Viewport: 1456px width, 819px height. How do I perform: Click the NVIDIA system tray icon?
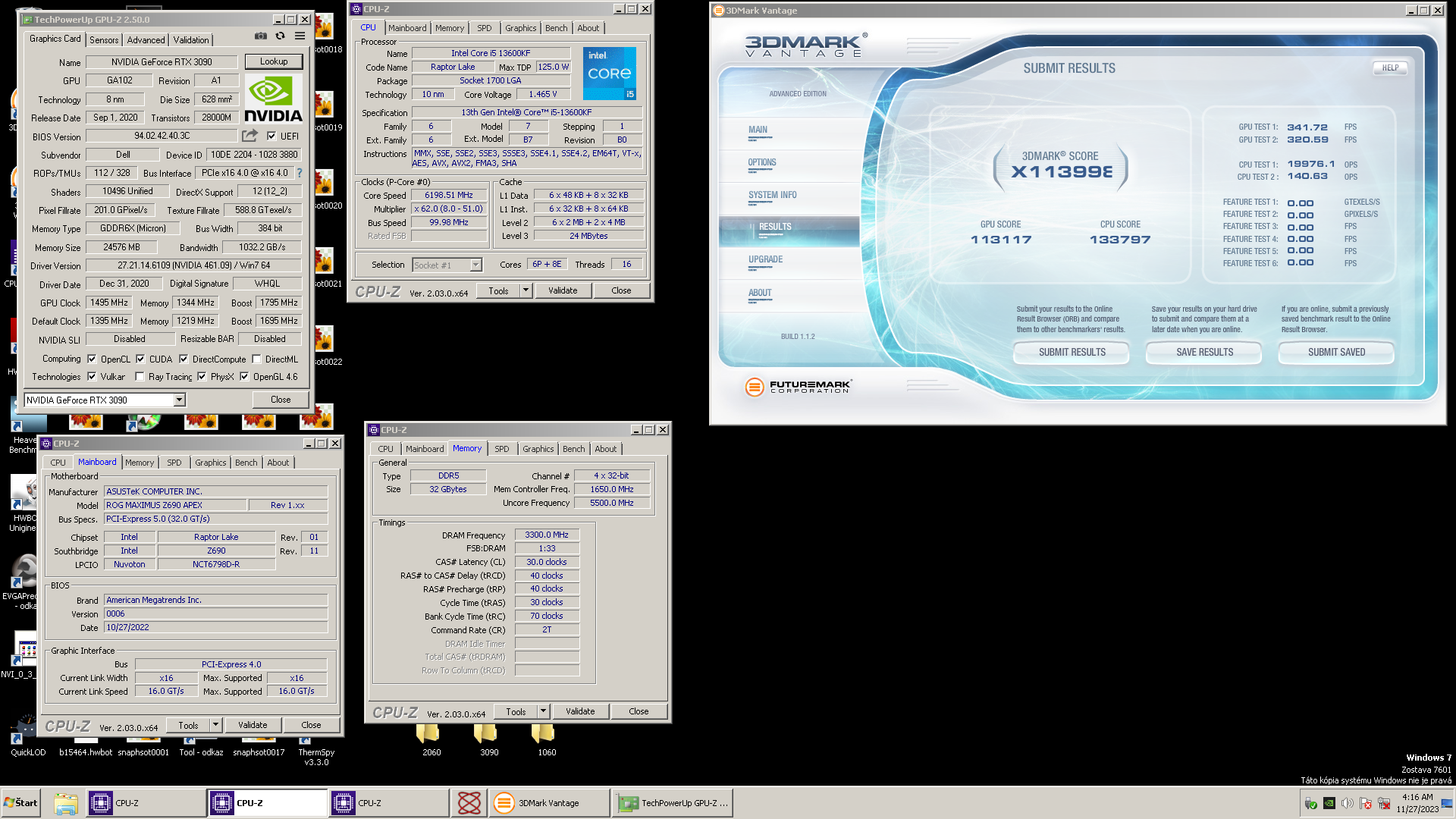(1329, 803)
